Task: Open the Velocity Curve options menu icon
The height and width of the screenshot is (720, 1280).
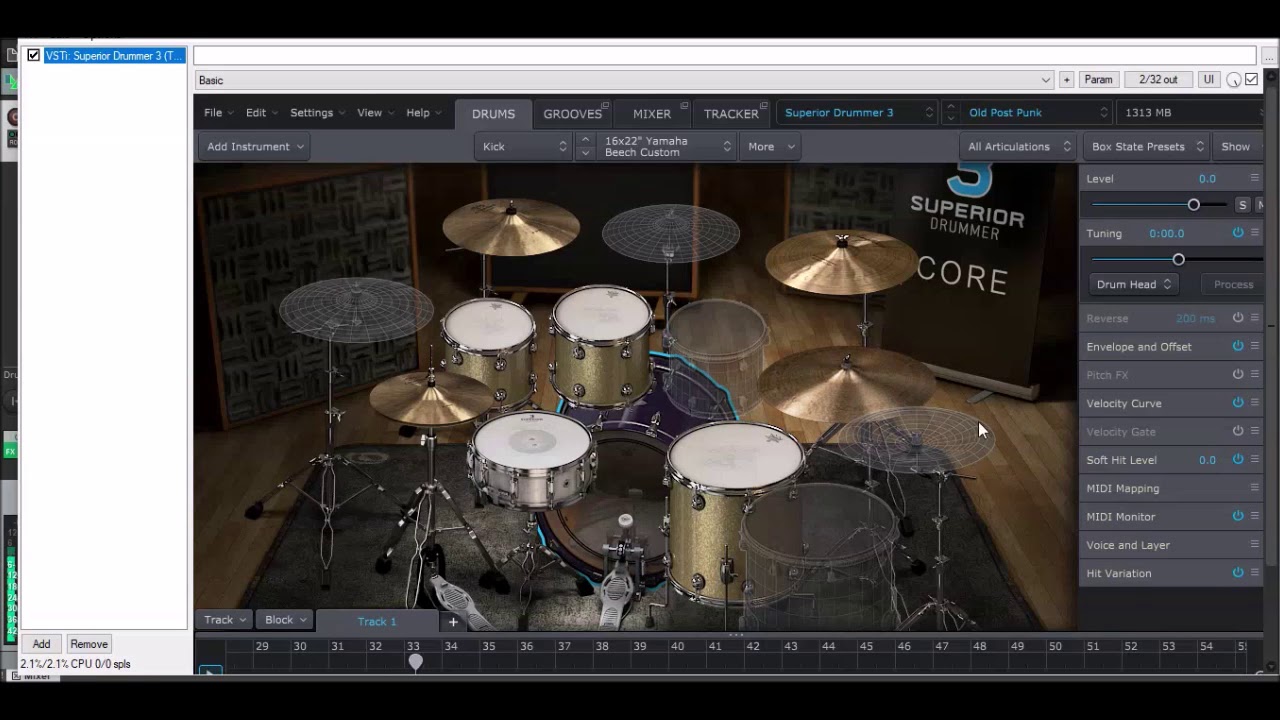Action: click(x=1255, y=403)
